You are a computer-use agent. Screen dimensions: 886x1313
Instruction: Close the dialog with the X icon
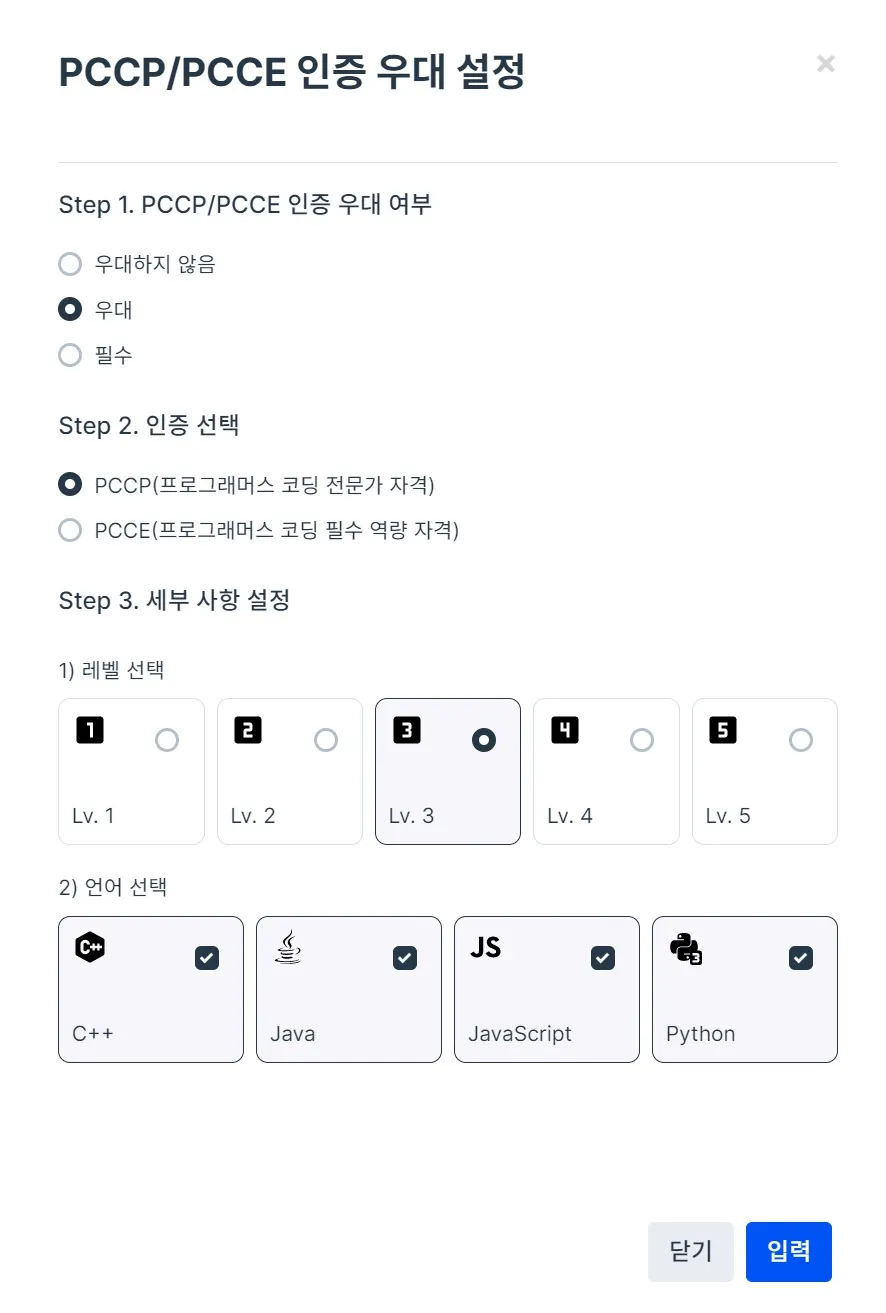click(x=826, y=64)
